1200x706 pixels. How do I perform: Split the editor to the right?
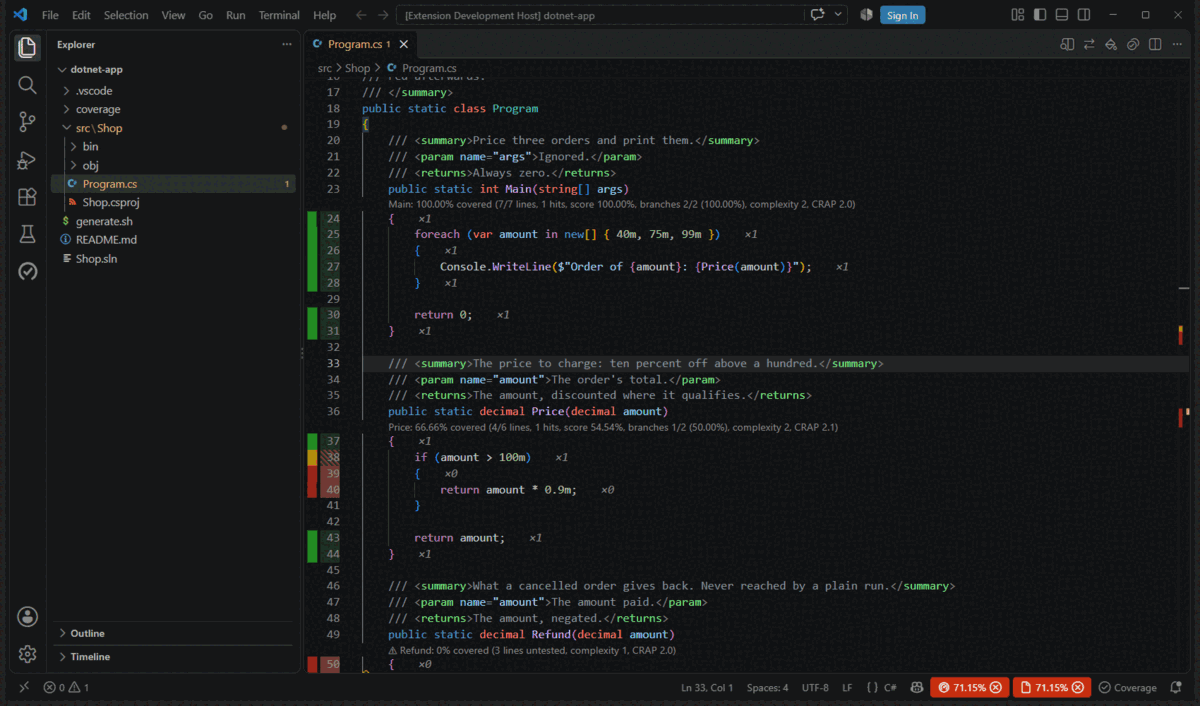(x=1155, y=44)
